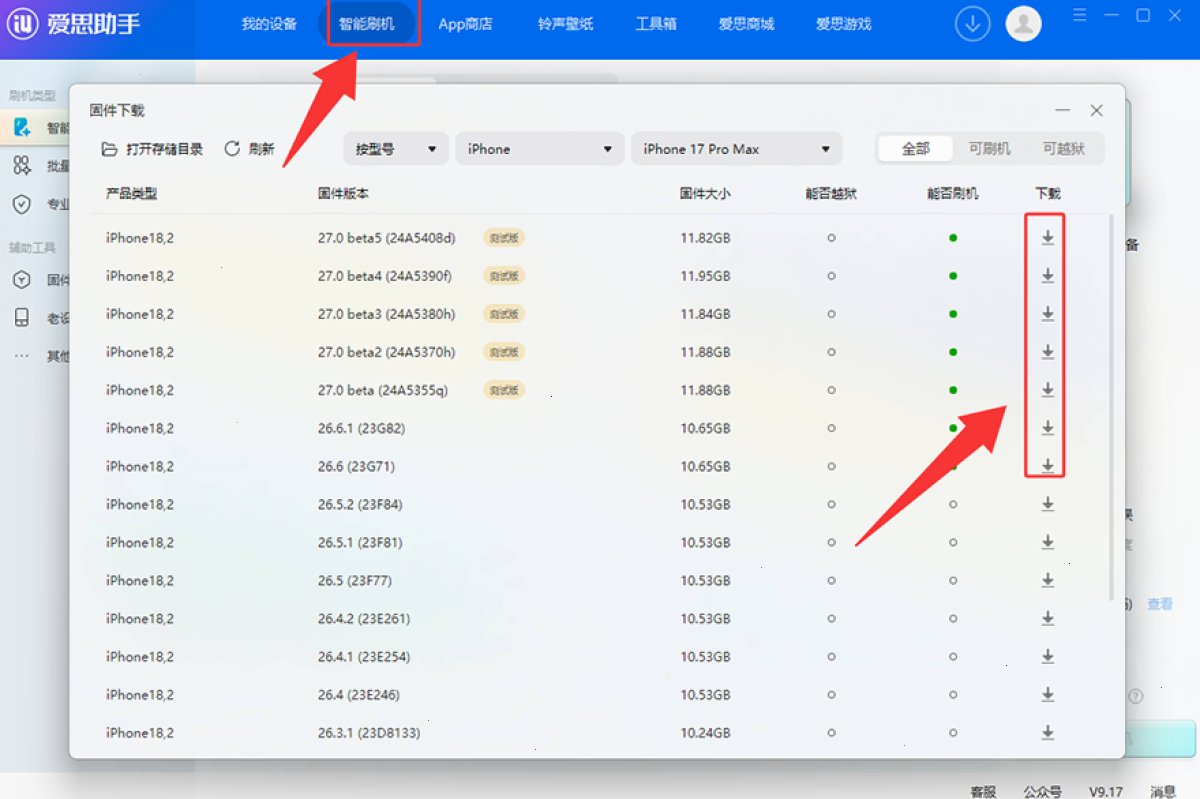This screenshot has width=1200, height=799.
Task: Download firmware 27.0 beta3 (24A5380h)
Action: click(x=1047, y=314)
